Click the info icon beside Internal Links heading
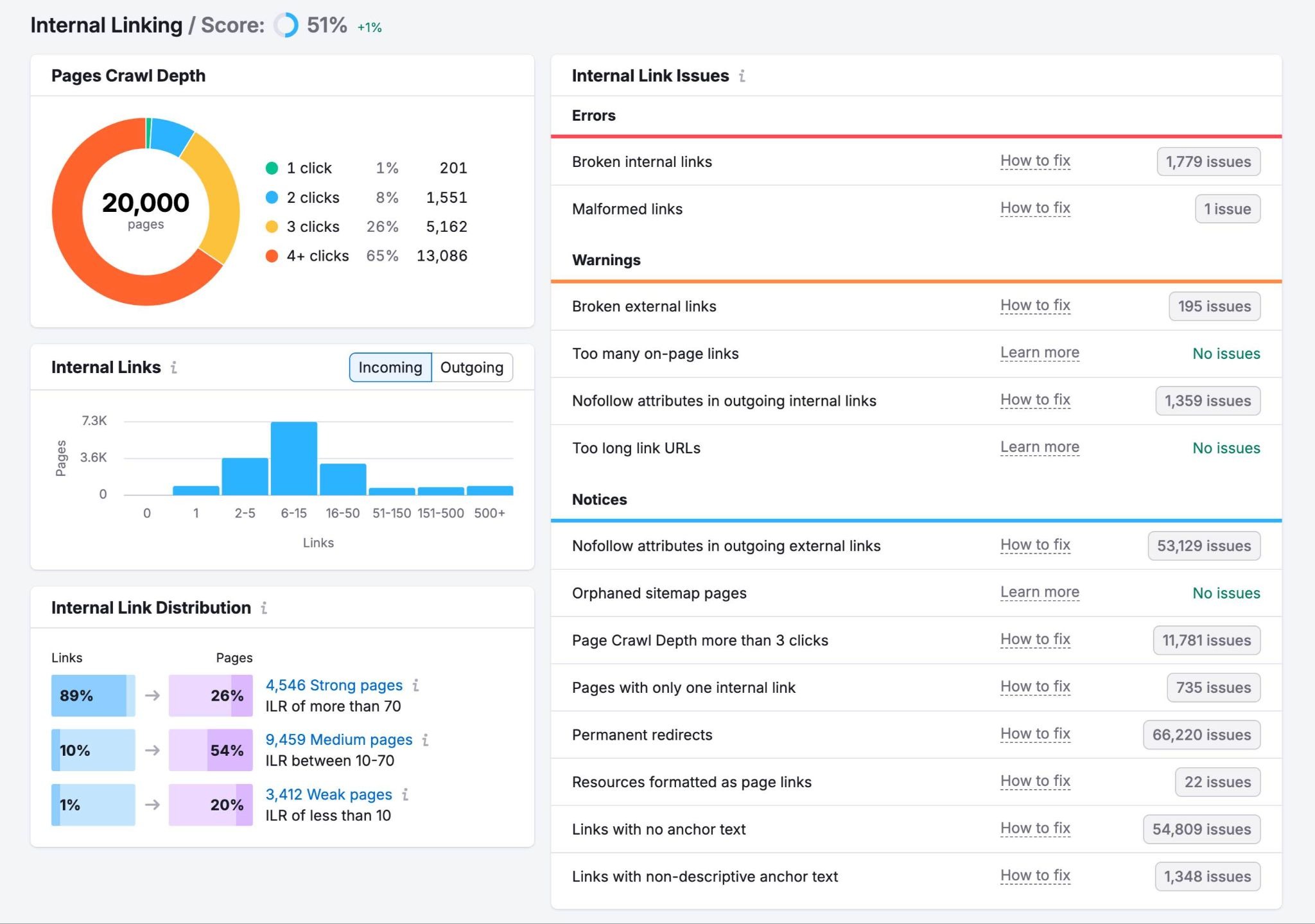 coord(173,368)
